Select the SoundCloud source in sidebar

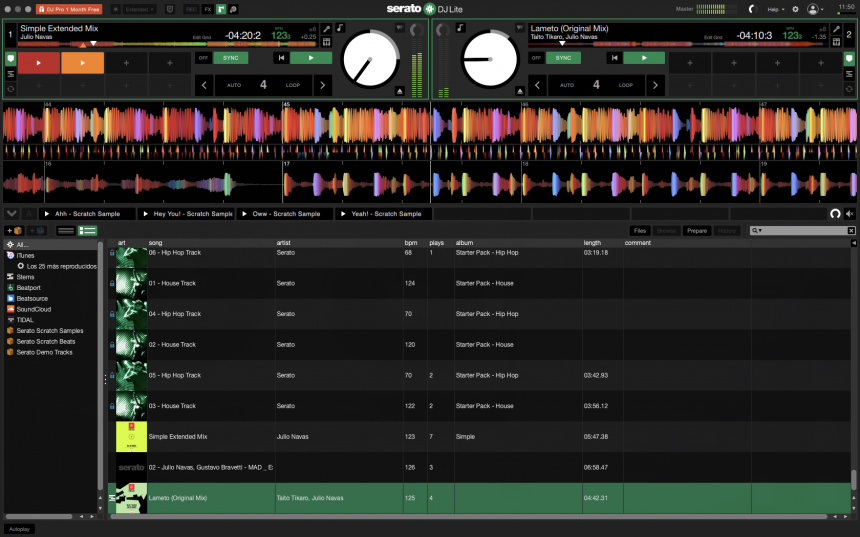pos(33,309)
